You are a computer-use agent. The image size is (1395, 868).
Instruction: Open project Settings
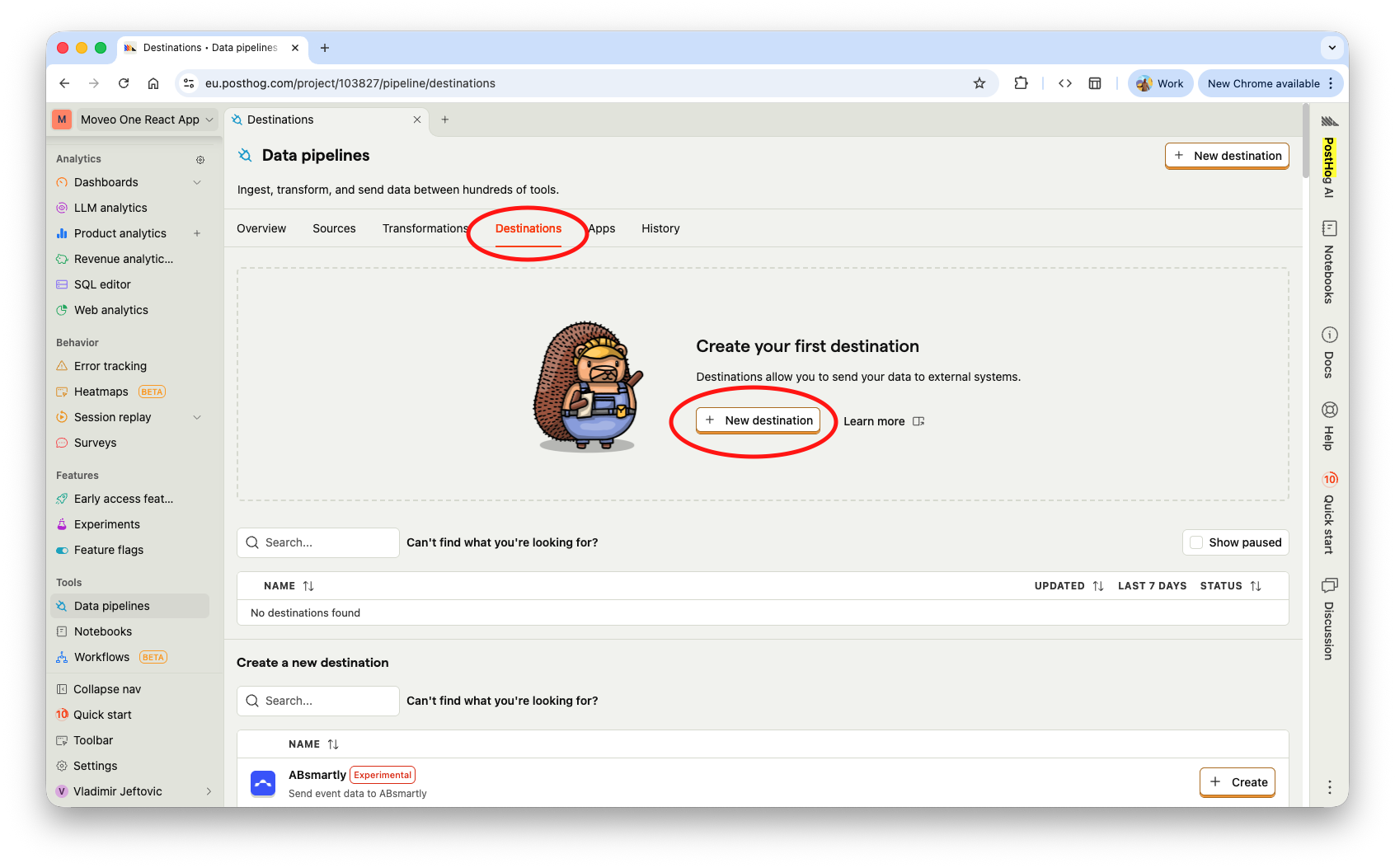95,766
